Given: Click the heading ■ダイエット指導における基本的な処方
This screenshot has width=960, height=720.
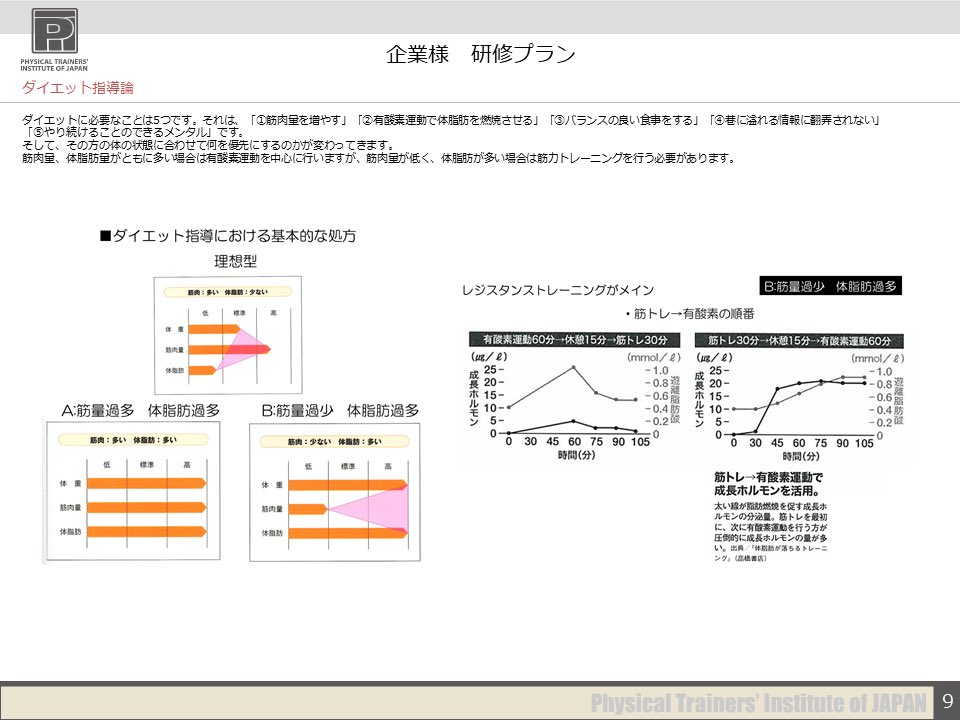Looking at the screenshot, I should [x=228, y=236].
